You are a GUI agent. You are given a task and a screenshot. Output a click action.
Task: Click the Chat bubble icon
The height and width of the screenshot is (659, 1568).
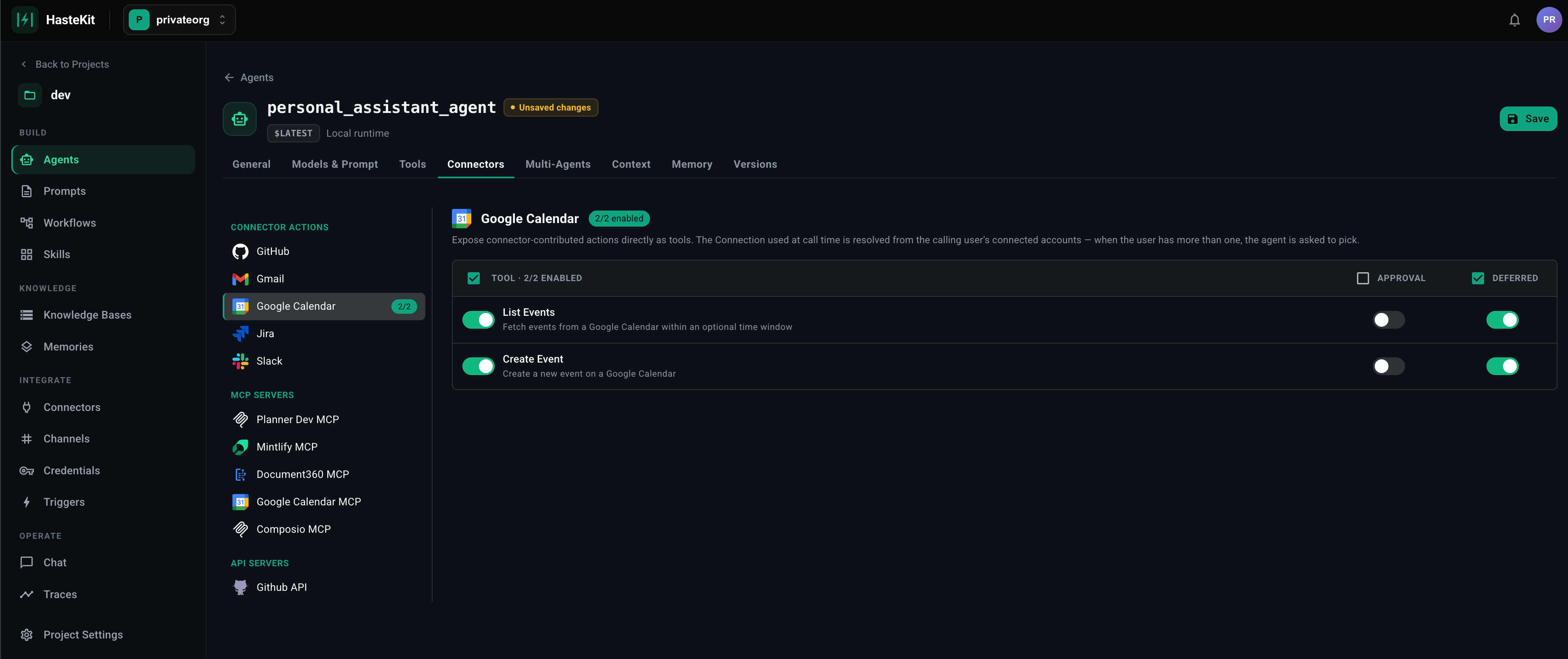pyautogui.click(x=27, y=562)
